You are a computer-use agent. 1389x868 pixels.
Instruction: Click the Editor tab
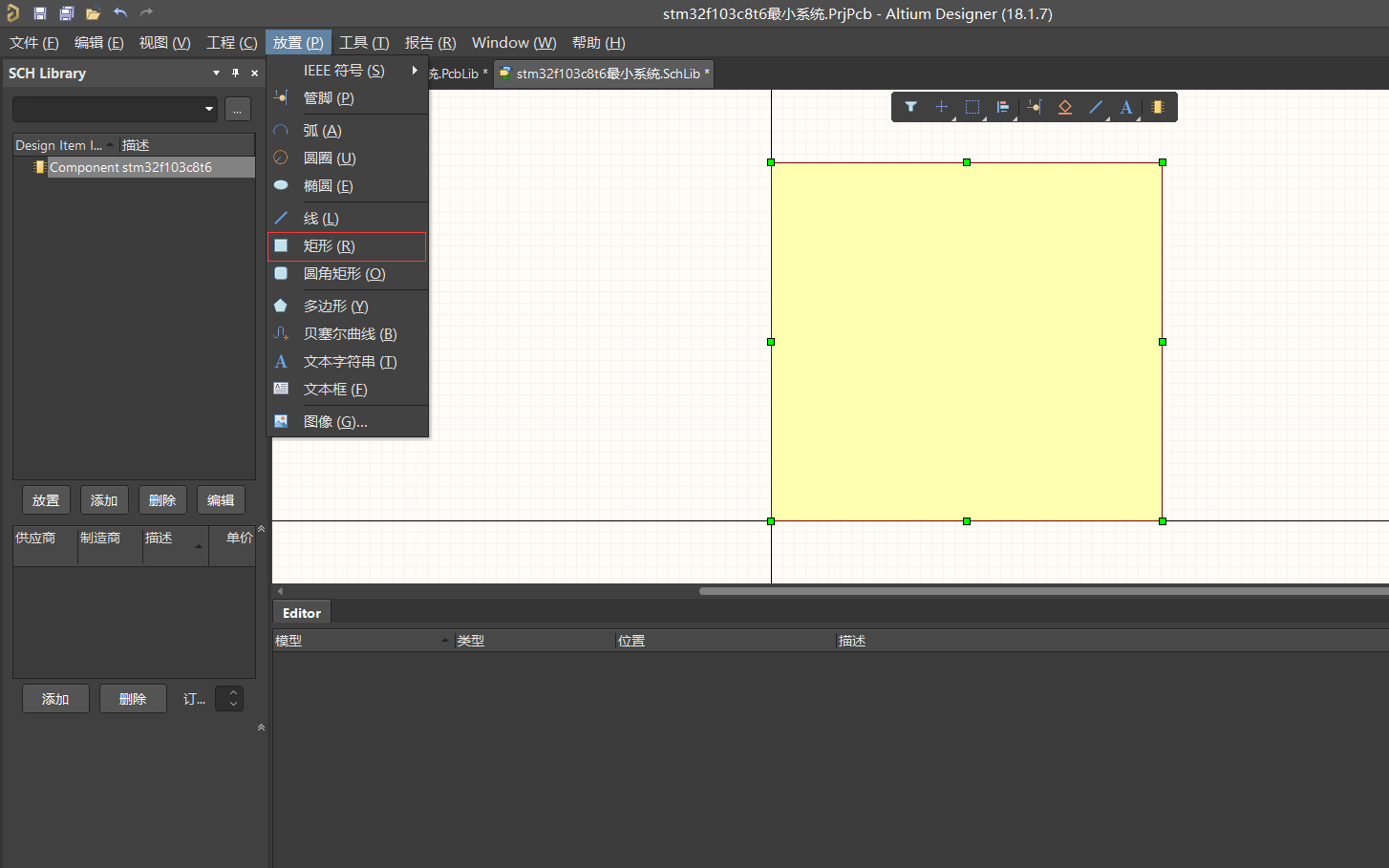point(302,613)
